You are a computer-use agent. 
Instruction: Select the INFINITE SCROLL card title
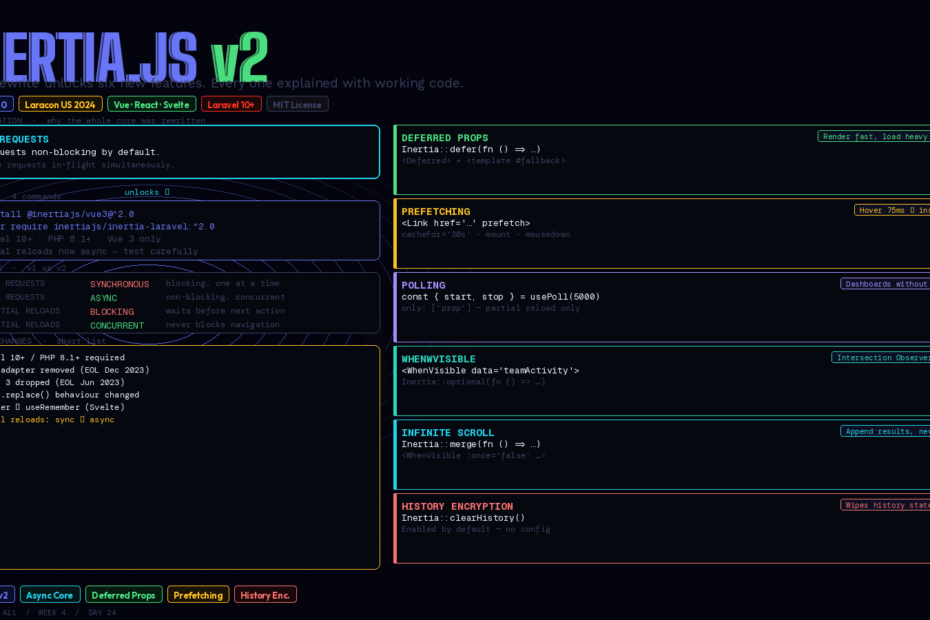(x=448, y=432)
